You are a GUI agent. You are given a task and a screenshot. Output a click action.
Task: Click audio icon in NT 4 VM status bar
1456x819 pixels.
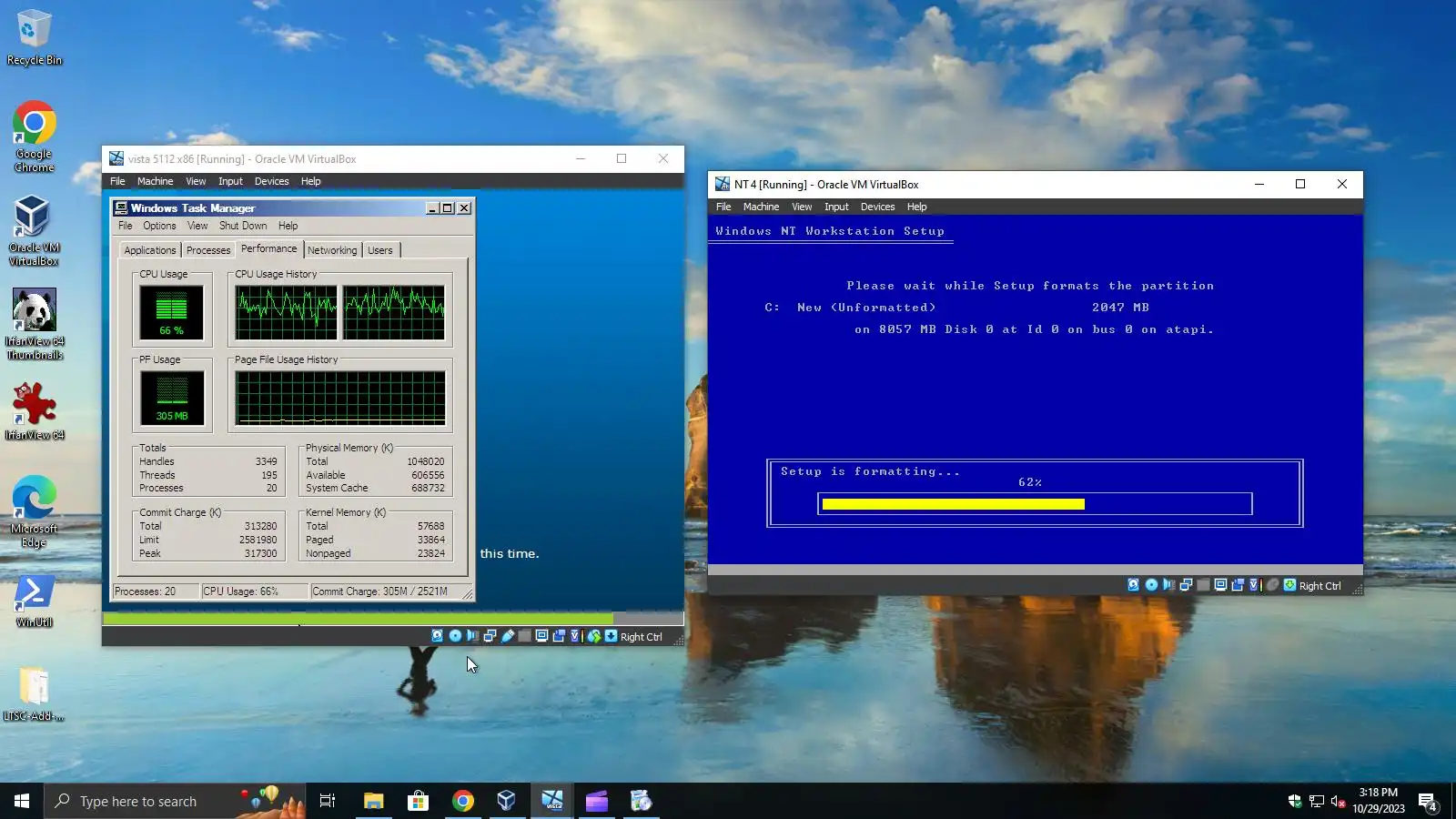[x=1168, y=585]
